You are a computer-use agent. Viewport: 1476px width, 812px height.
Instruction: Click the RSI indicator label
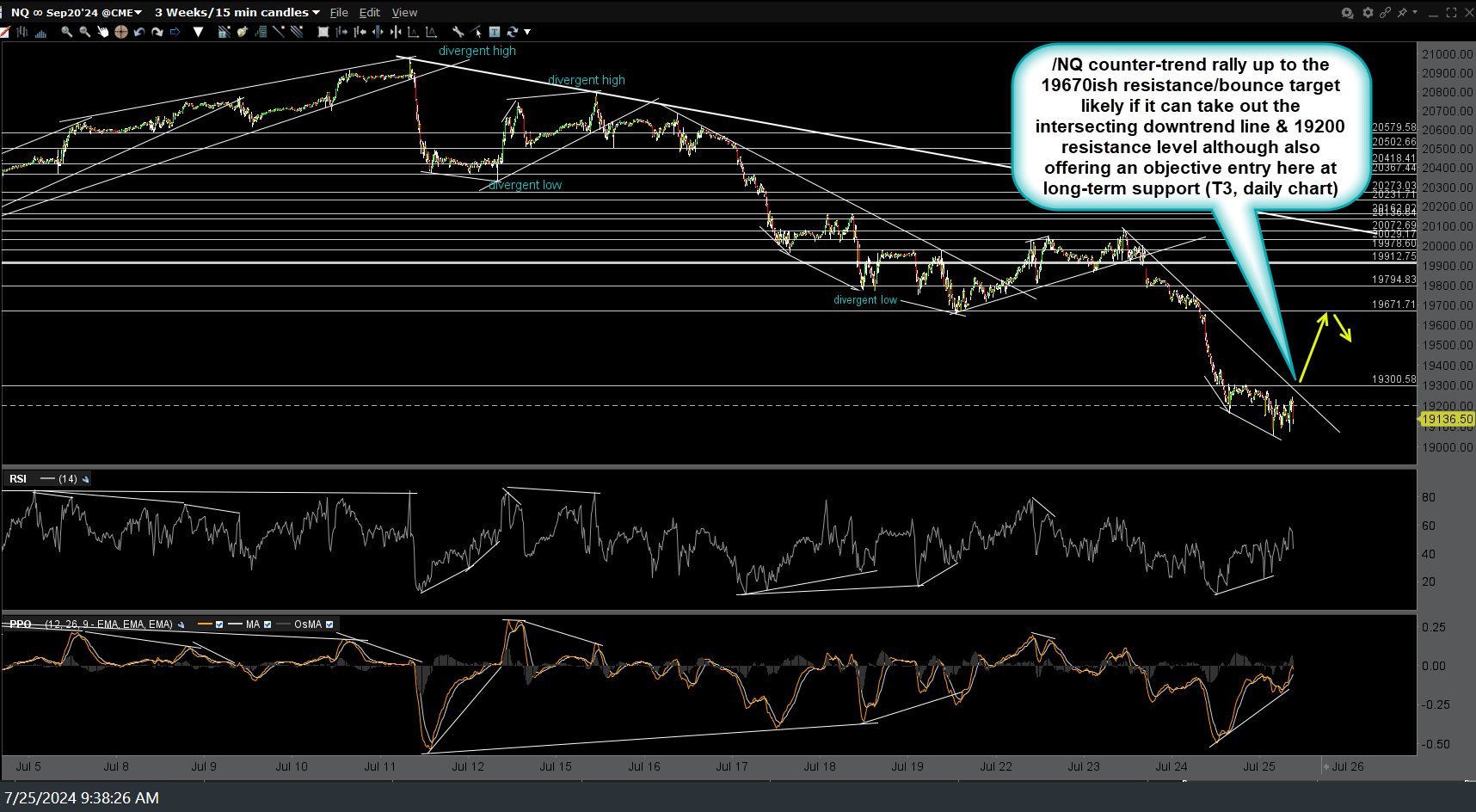[x=17, y=479]
